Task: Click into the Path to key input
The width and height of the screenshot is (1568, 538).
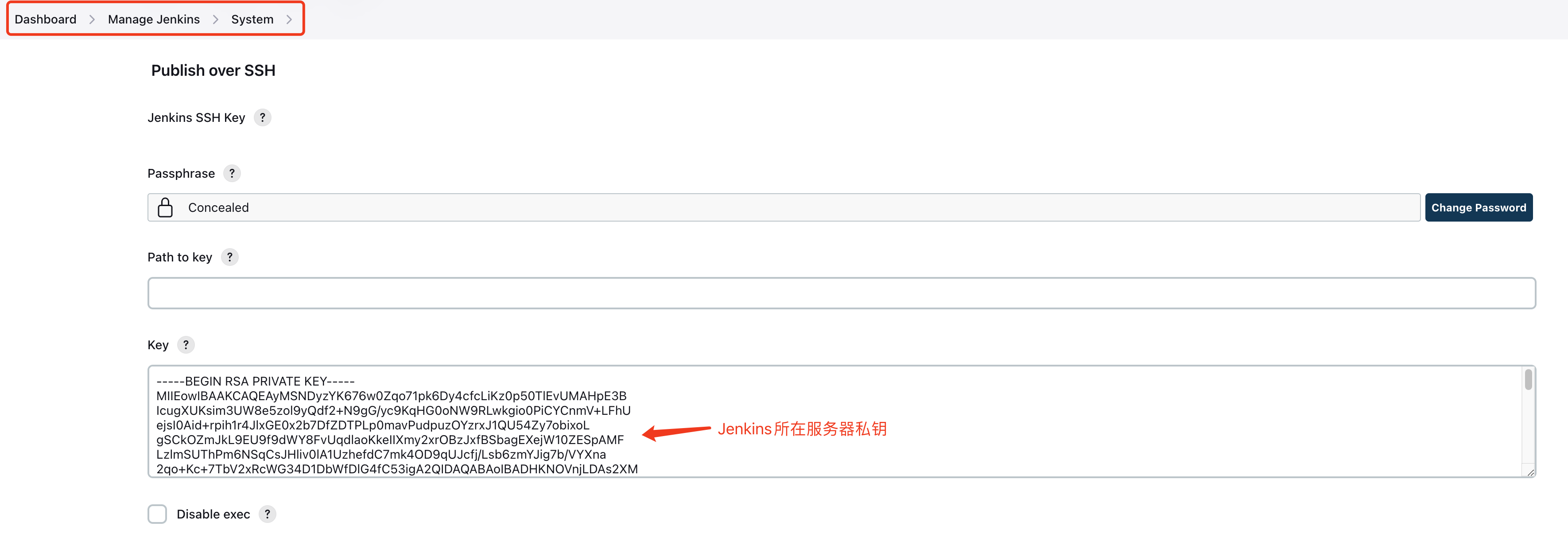Action: point(841,293)
